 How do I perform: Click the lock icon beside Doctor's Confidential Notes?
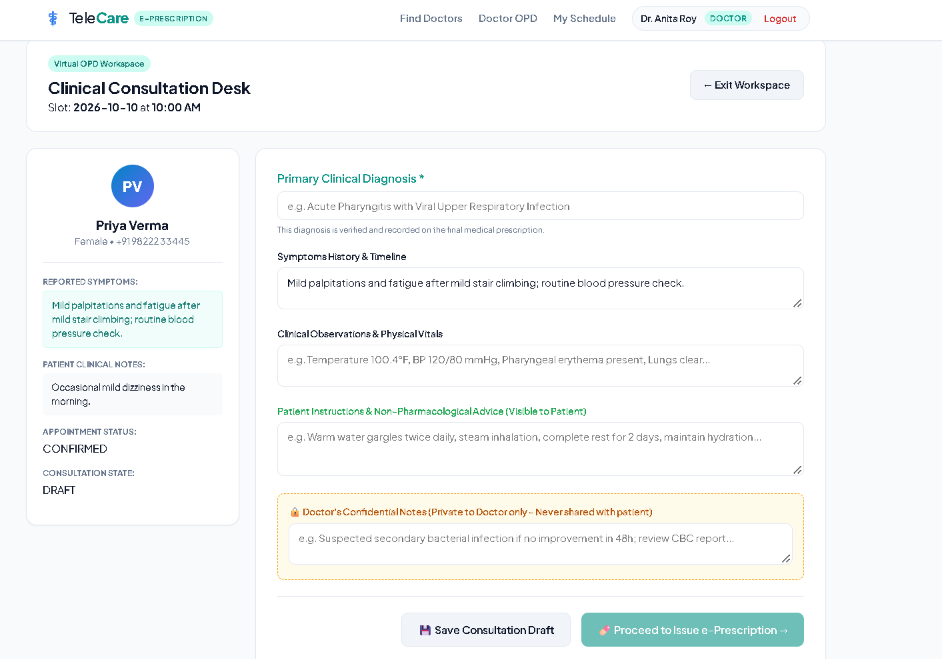tap(294, 512)
